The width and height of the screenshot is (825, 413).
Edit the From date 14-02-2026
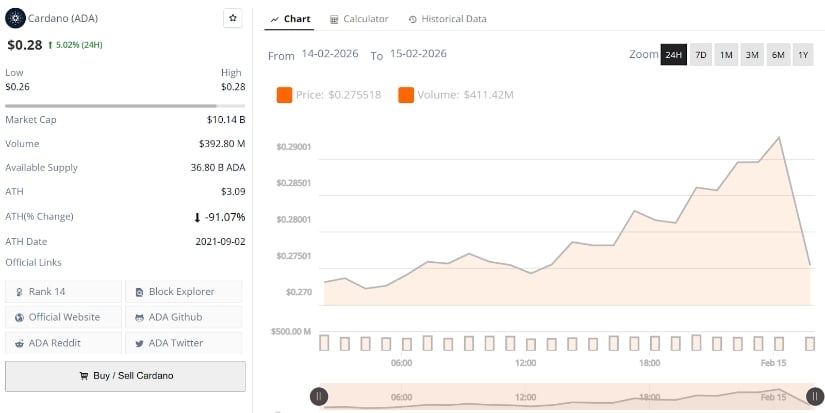tap(329, 54)
